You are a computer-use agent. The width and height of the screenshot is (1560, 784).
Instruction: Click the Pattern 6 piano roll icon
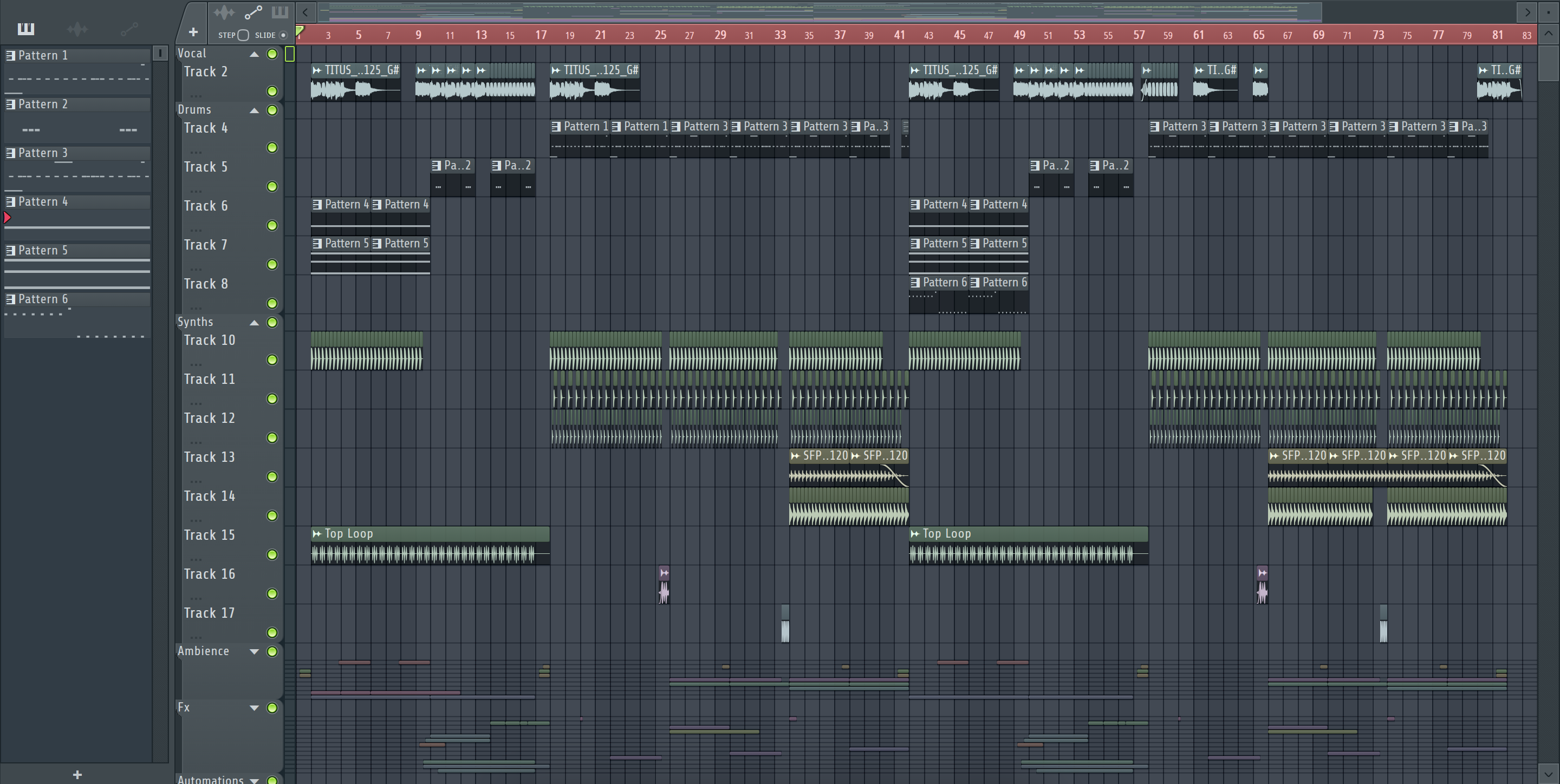[x=10, y=299]
